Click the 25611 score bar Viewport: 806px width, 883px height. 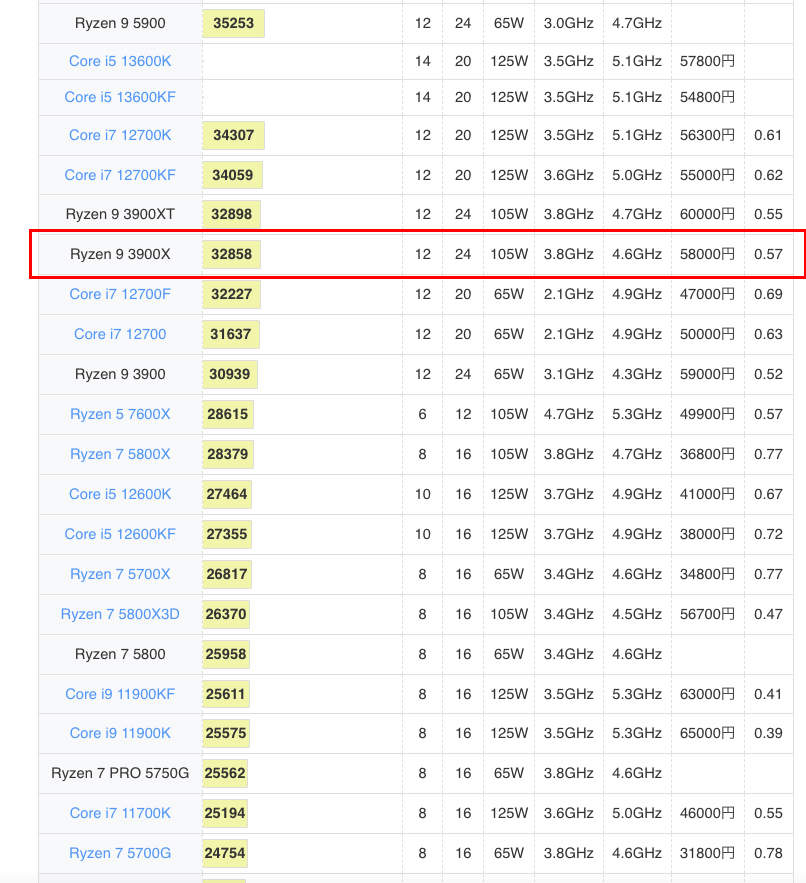226,694
